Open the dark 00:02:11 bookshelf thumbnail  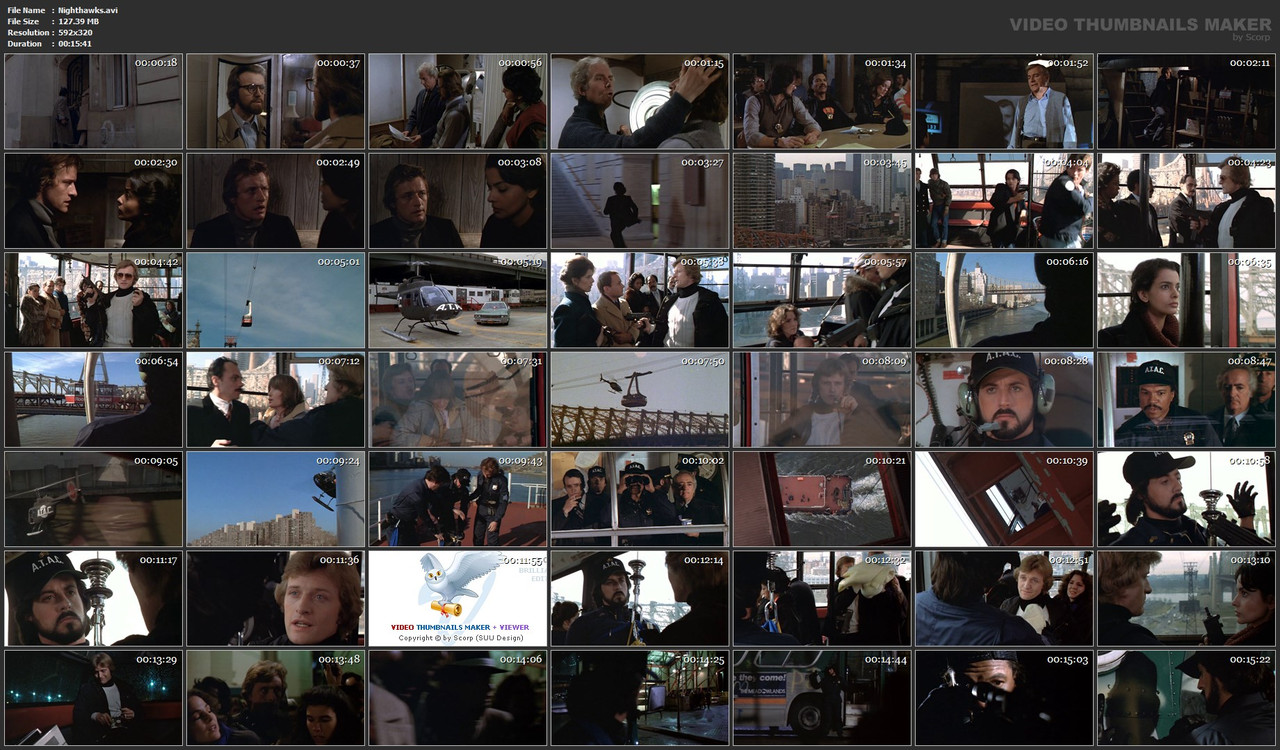(1186, 101)
